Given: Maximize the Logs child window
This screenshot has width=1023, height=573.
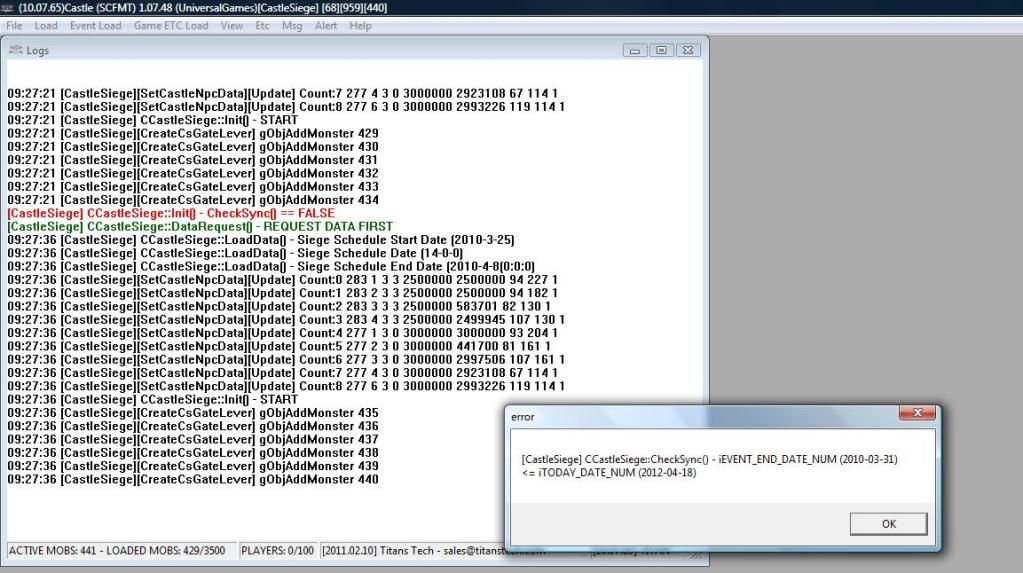Looking at the screenshot, I should [661, 50].
